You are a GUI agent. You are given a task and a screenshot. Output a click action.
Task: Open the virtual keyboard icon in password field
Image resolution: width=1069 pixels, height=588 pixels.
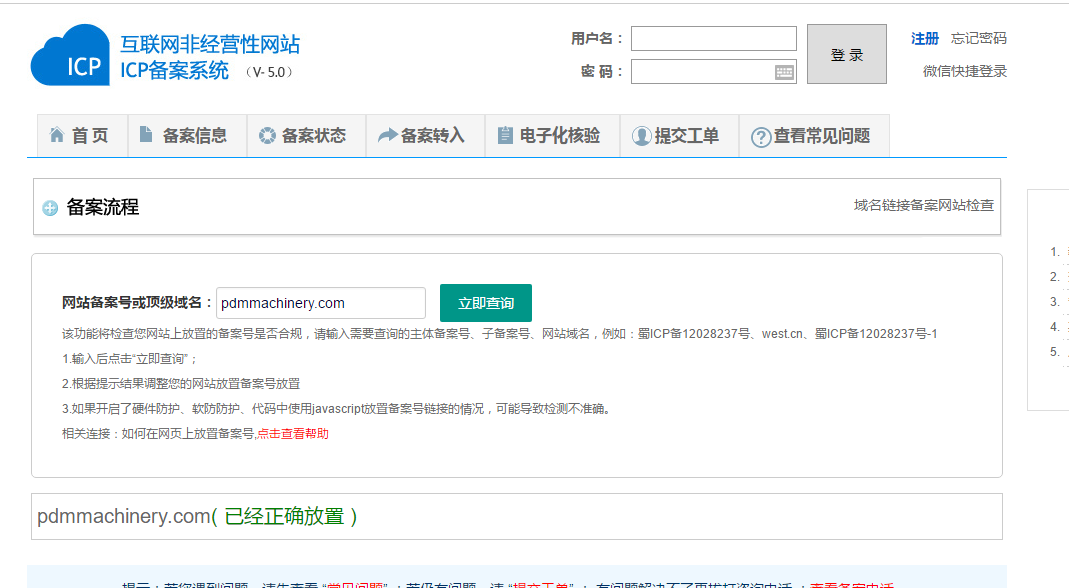pyautogui.click(x=784, y=72)
